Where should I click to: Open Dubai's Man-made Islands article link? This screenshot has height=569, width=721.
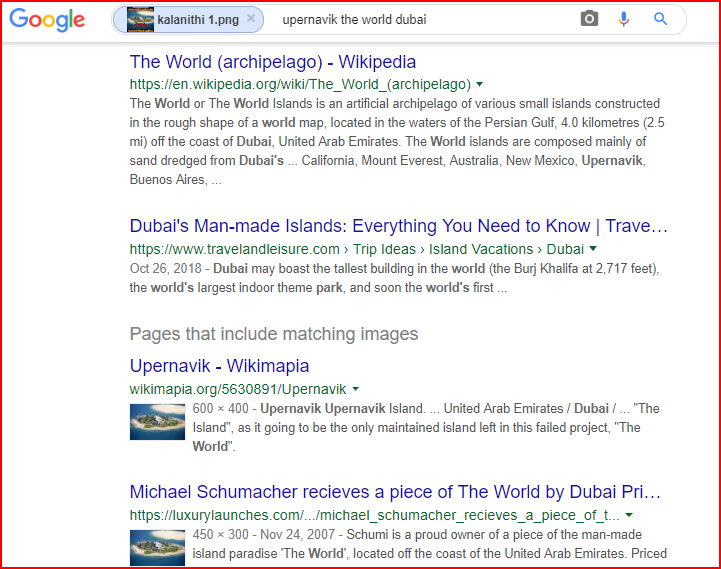point(399,226)
